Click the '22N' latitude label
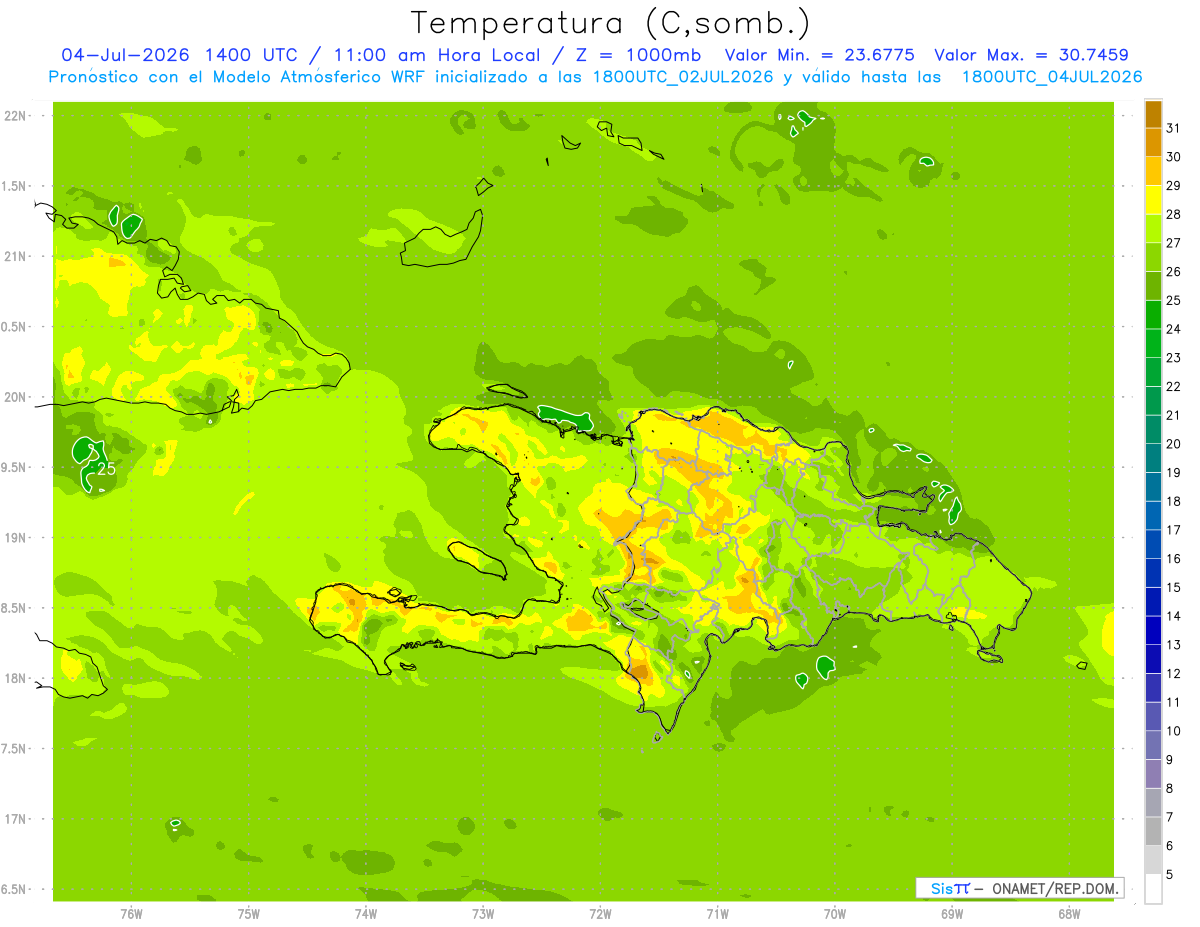This screenshot has height=927, width=1200. (x=16, y=116)
